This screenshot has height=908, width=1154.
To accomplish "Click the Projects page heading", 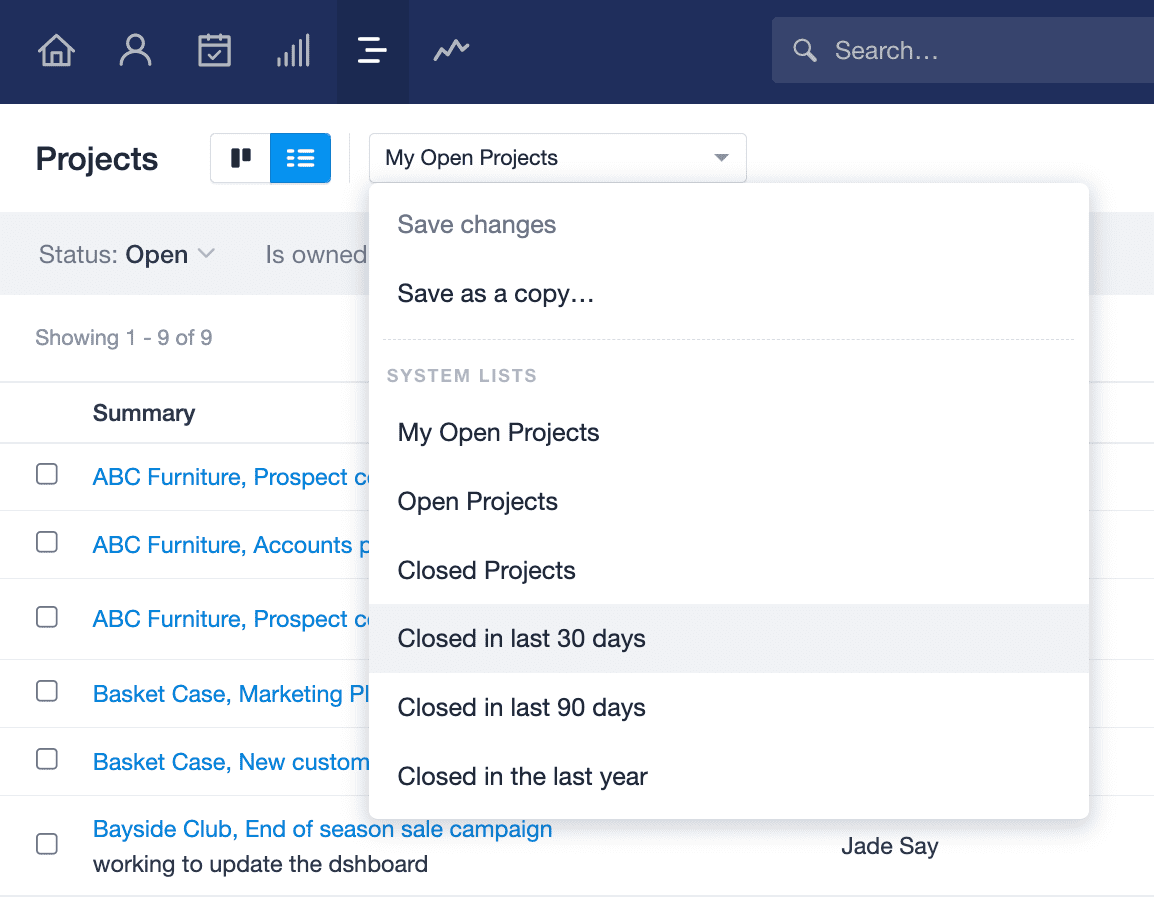I will tap(96, 159).
